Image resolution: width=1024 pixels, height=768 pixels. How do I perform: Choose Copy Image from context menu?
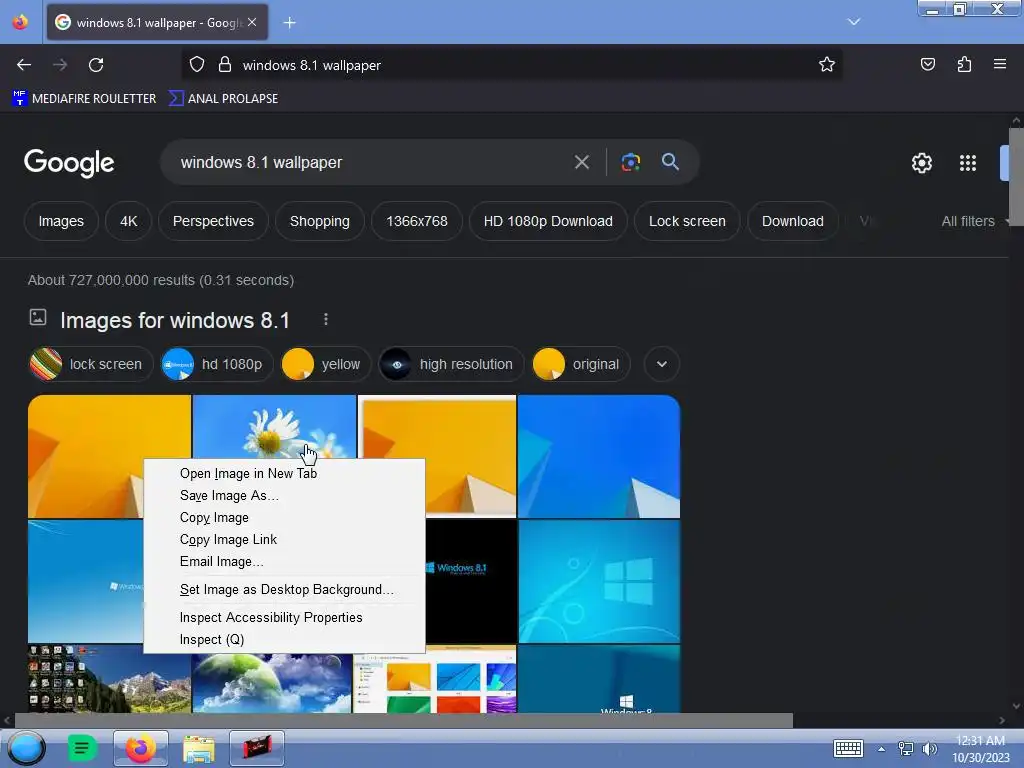(284, 518)
